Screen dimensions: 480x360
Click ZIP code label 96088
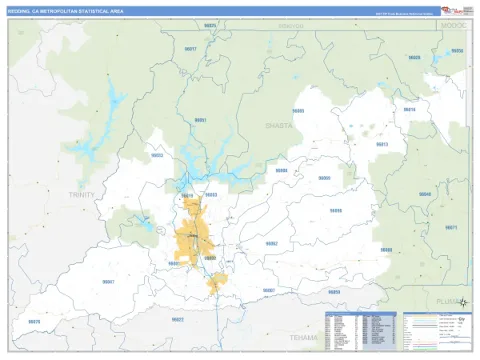(x=386, y=250)
